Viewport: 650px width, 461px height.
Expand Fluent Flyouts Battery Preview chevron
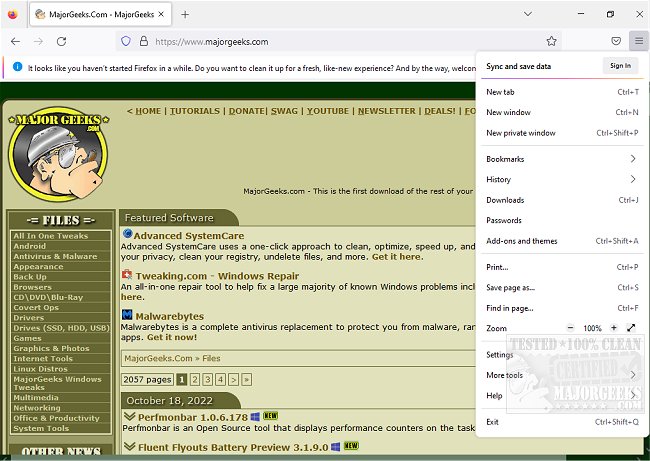click(x=129, y=446)
